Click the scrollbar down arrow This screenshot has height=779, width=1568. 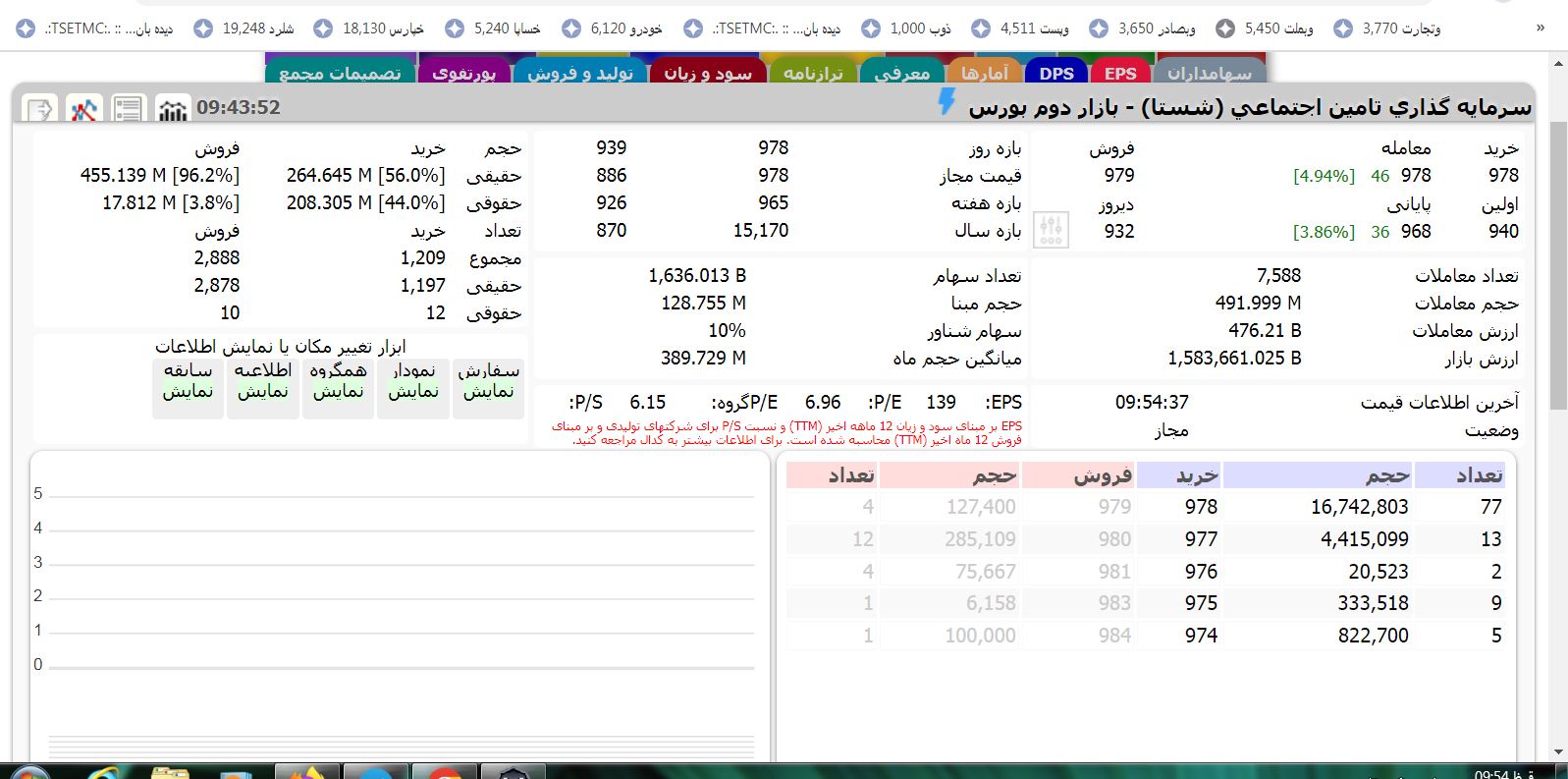[x=1559, y=752]
